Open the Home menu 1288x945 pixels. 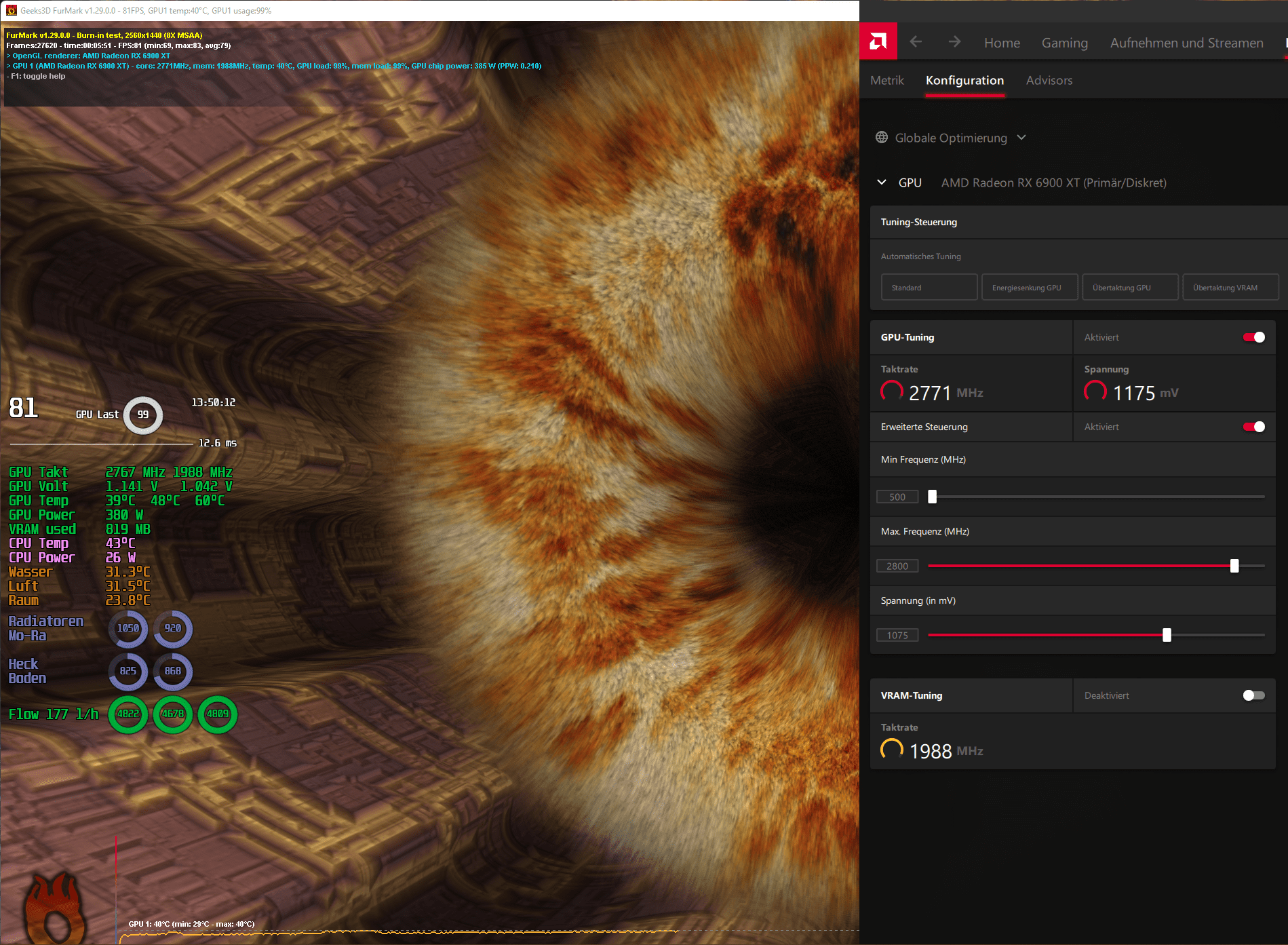tap(1002, 43)
